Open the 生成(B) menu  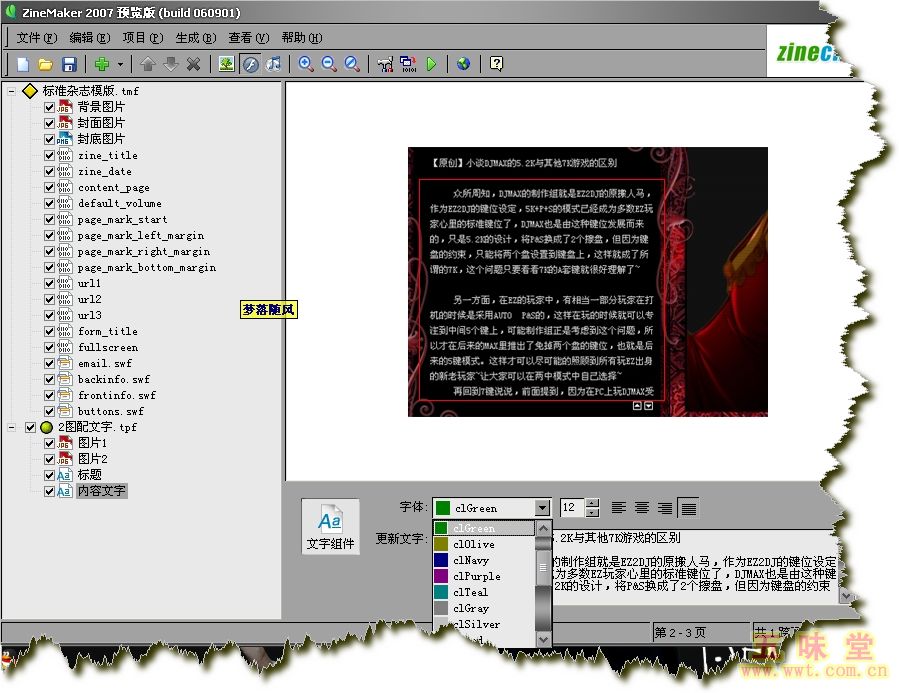195,38
